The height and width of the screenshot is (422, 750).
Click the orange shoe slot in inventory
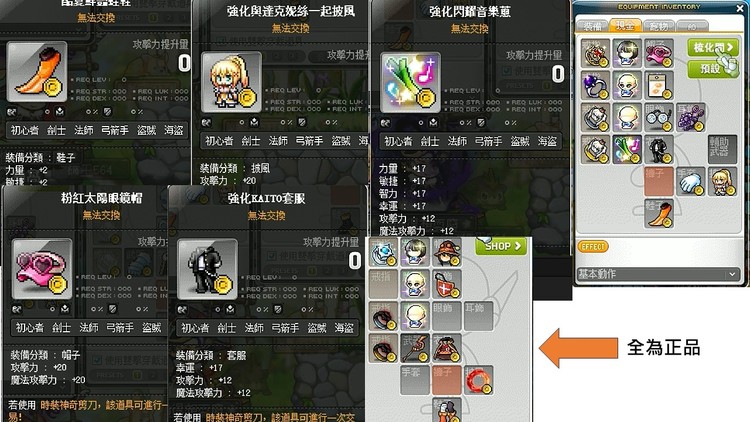[x=659, y=213]
